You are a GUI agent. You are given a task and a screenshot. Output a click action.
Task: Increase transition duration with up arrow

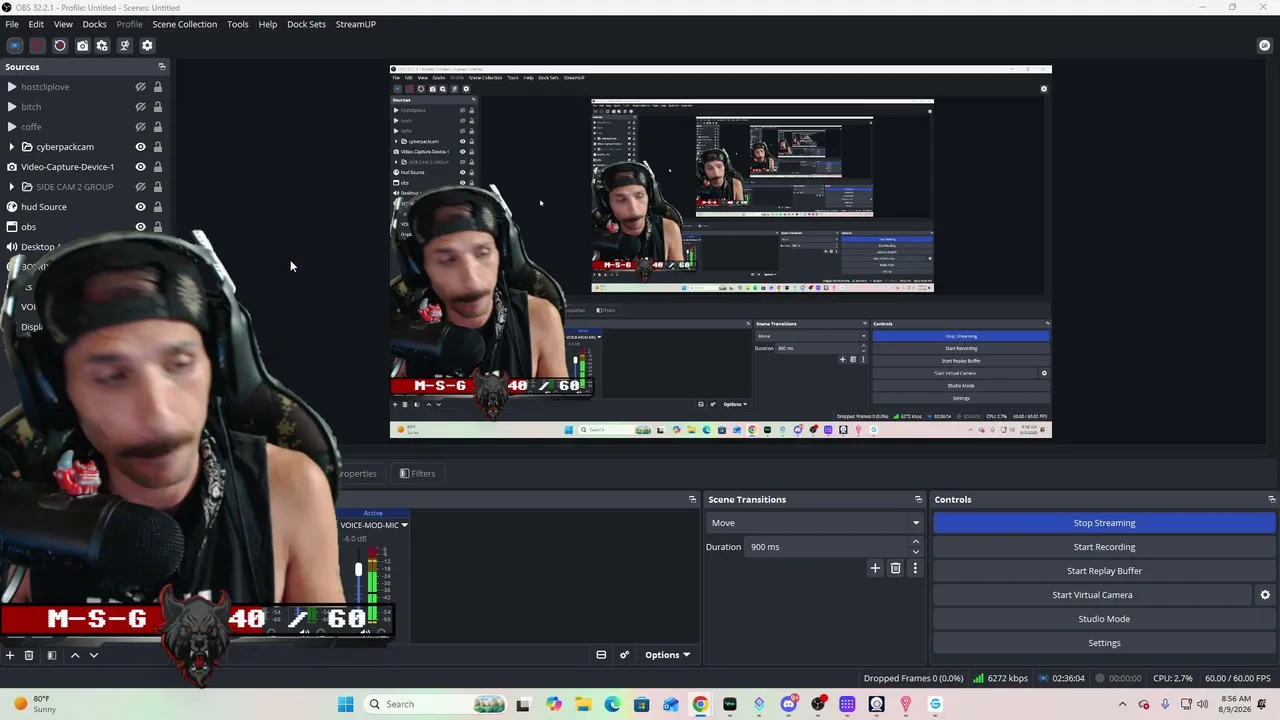click(x=915, y=542)
